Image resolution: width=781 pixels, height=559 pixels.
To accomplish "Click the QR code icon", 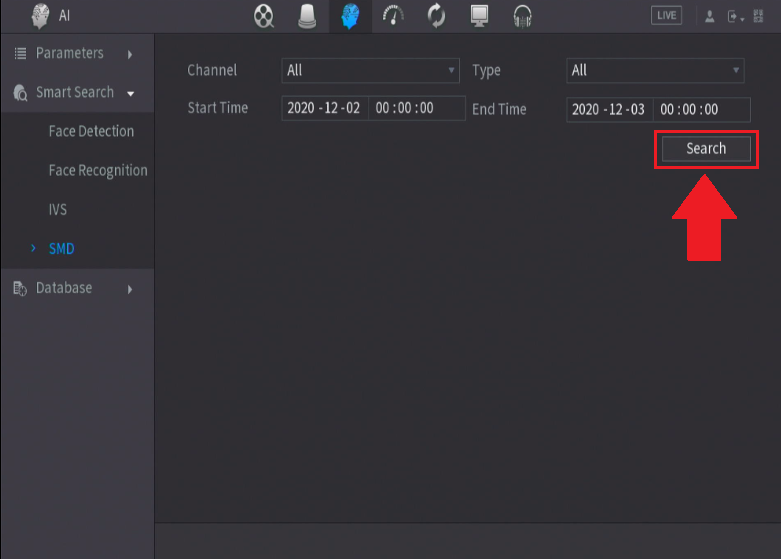I will (758, 16).
